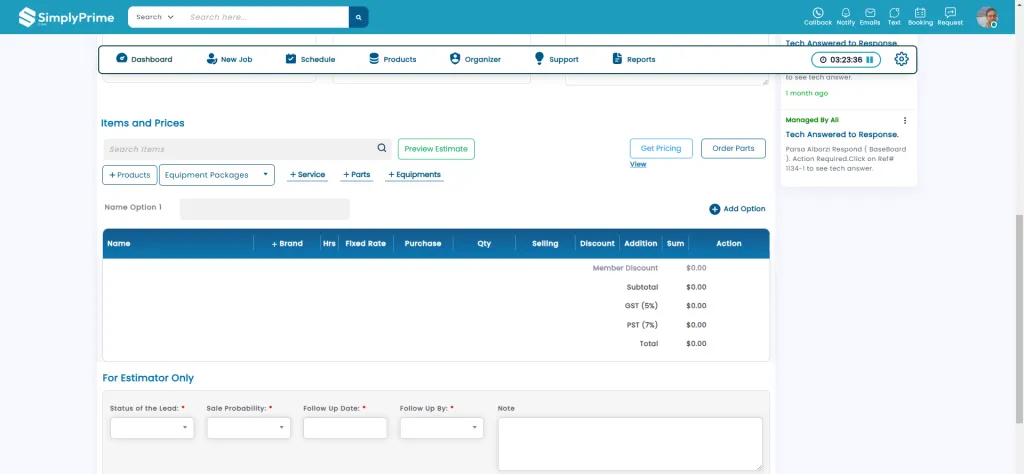
Task: Expand Equipment Packages dropdown
Action: [x=217, y=175]
